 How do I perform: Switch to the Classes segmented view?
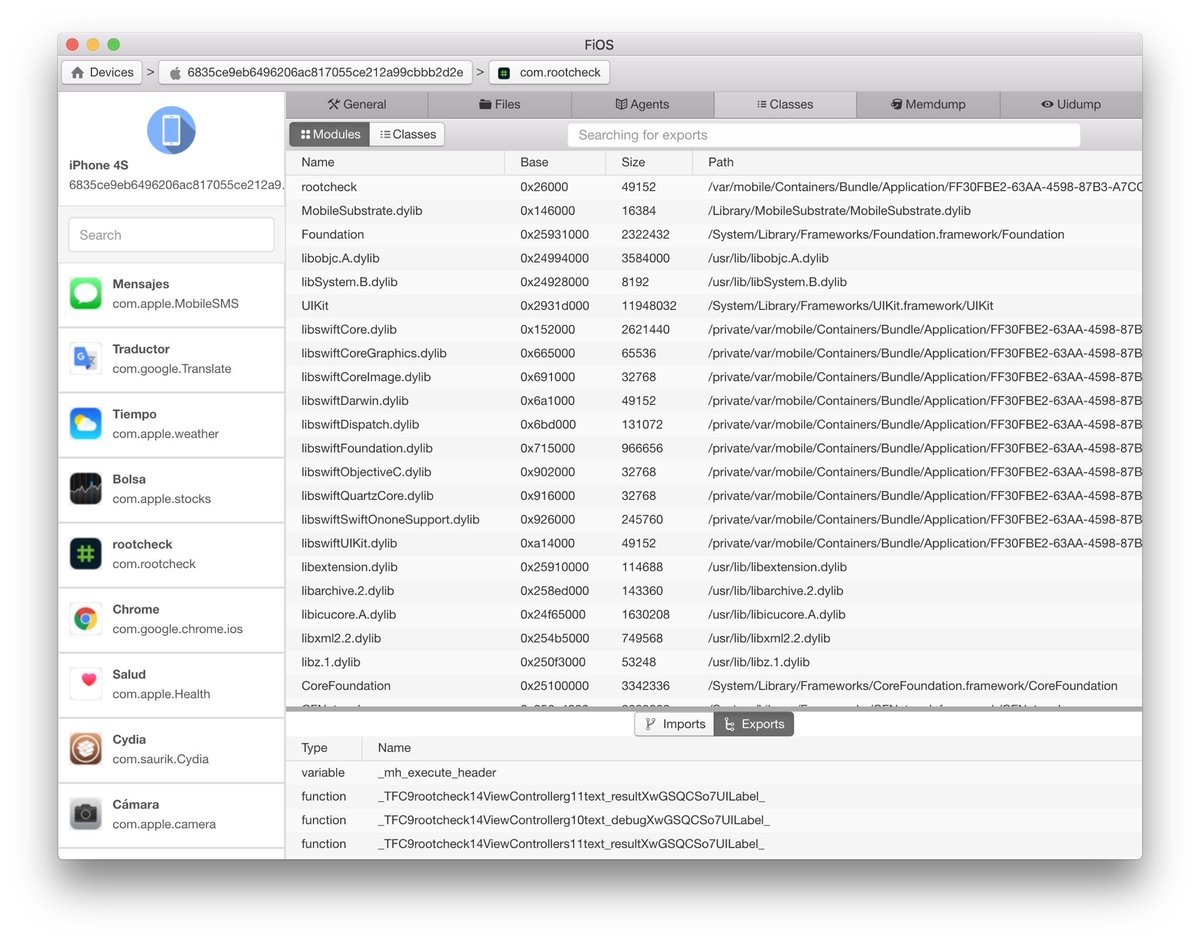[407, 135]
